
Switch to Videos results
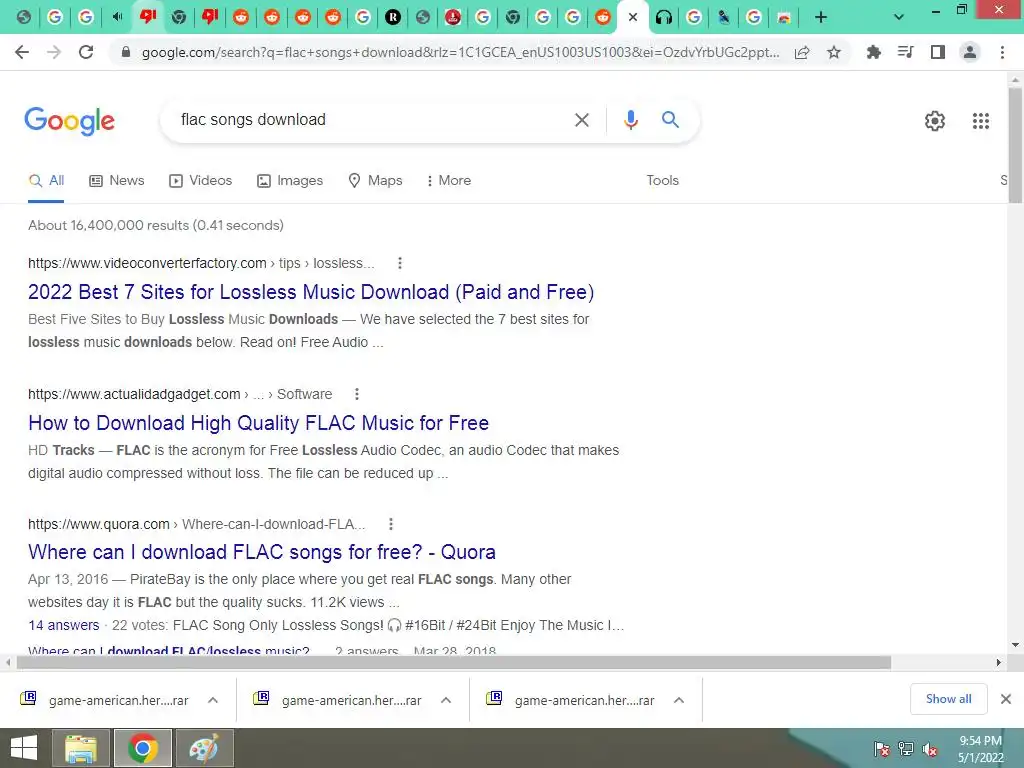tap(200, 180)
